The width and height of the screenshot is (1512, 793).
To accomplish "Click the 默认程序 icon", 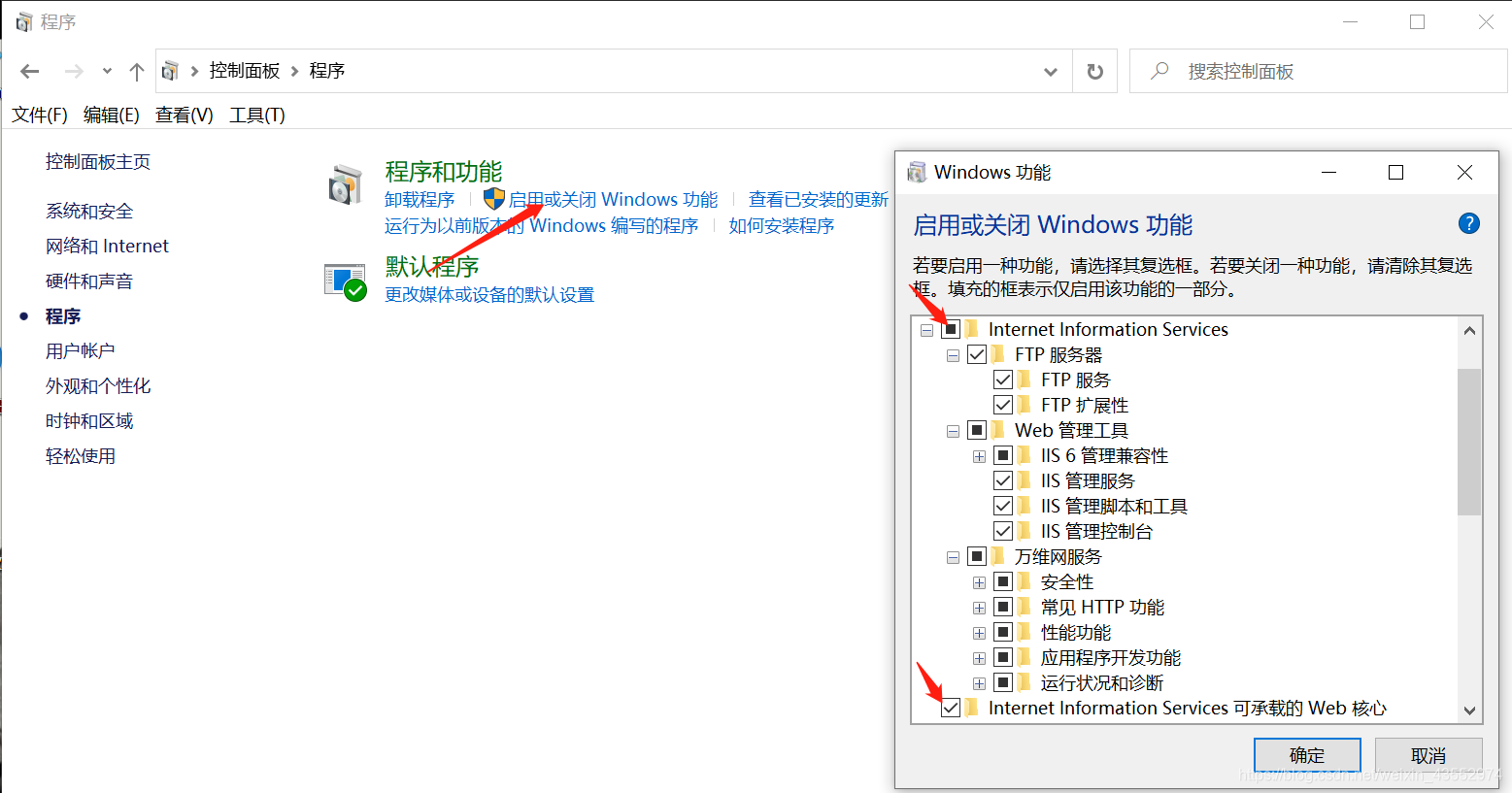I will (x=345, y=282).
